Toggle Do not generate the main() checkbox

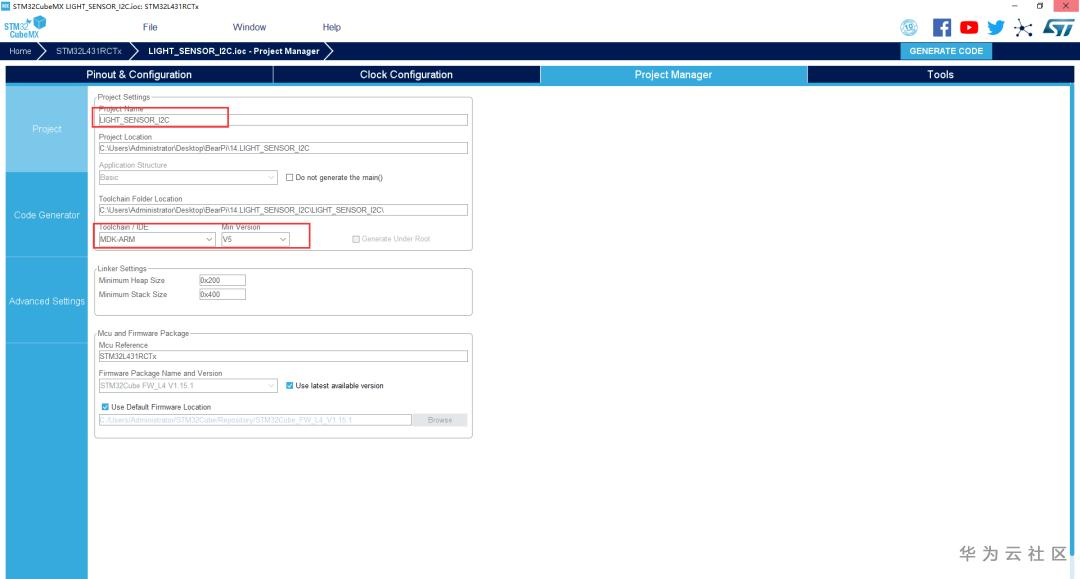tap(289, 178)
